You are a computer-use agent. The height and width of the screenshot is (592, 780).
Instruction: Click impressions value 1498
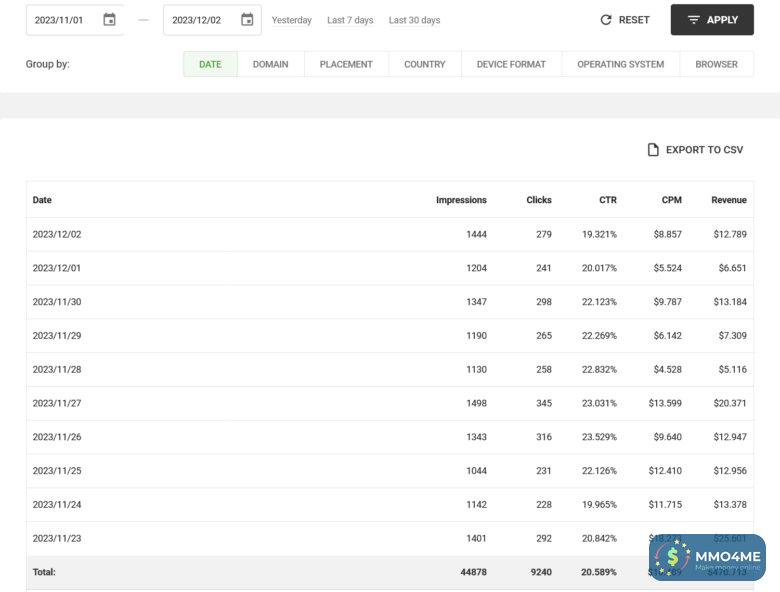477,403
